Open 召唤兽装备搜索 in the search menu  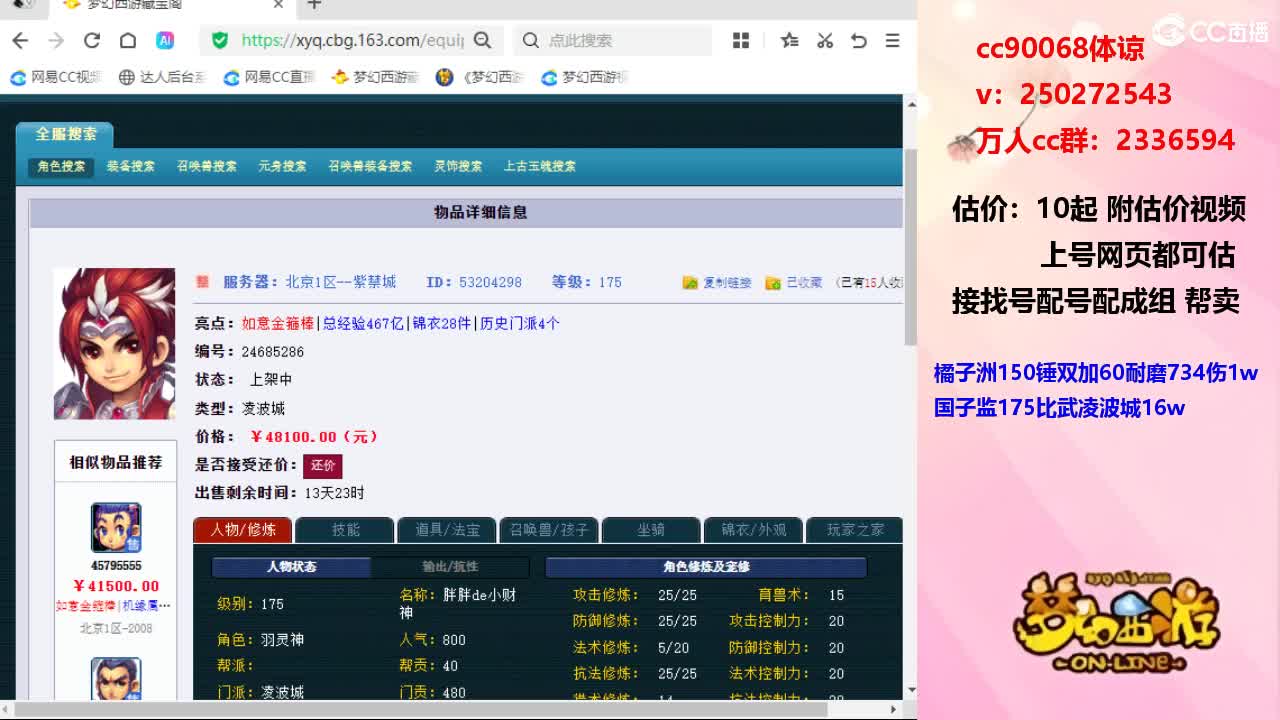[x=370, y=166]
